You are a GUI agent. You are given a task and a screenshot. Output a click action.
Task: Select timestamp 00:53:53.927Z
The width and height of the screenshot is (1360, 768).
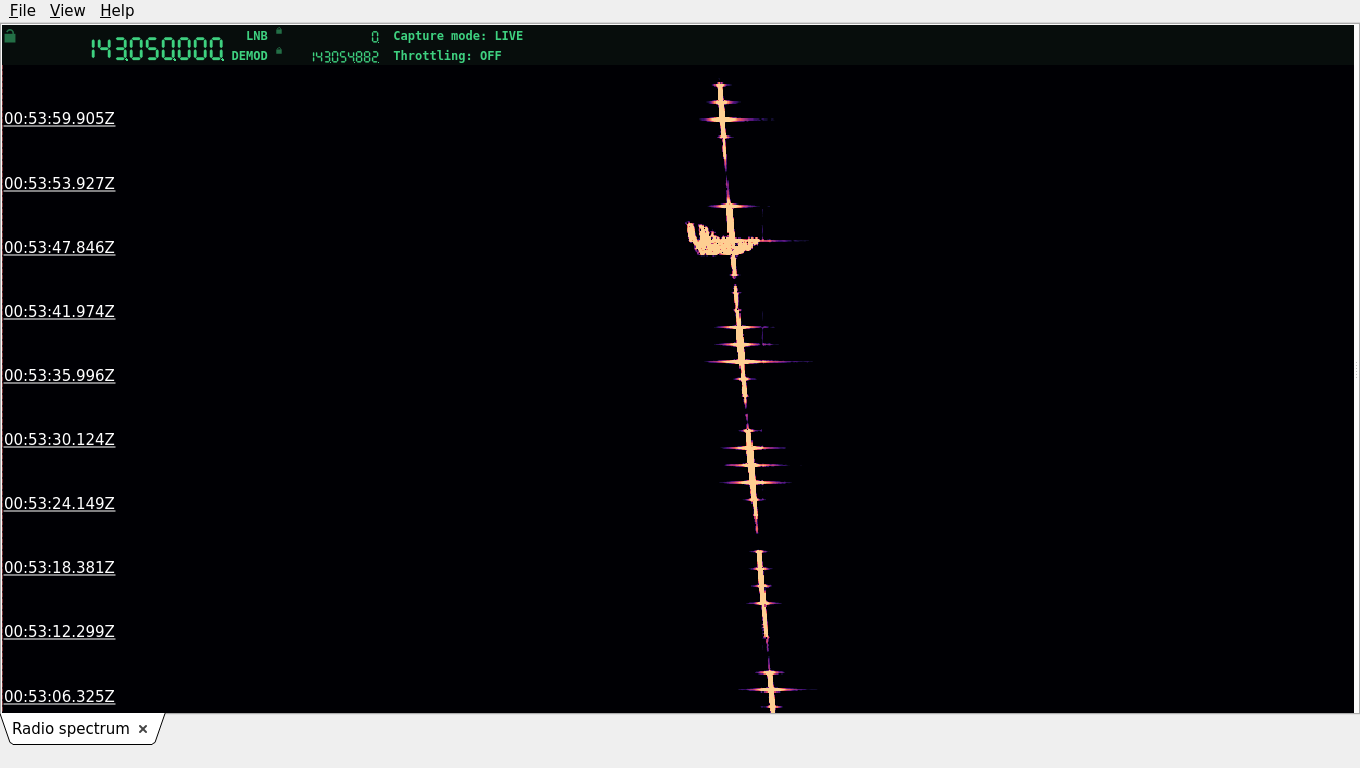pyautogui.click(x=59, y=183)
